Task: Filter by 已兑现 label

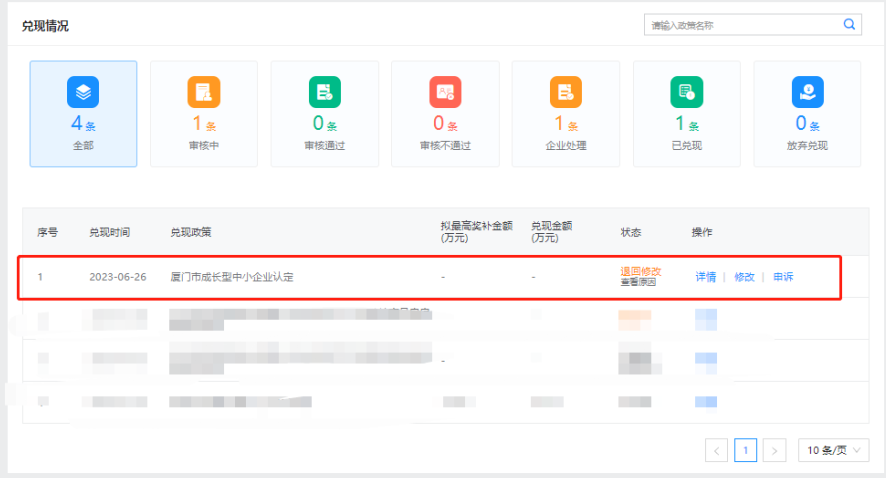Action: (687, 146)
